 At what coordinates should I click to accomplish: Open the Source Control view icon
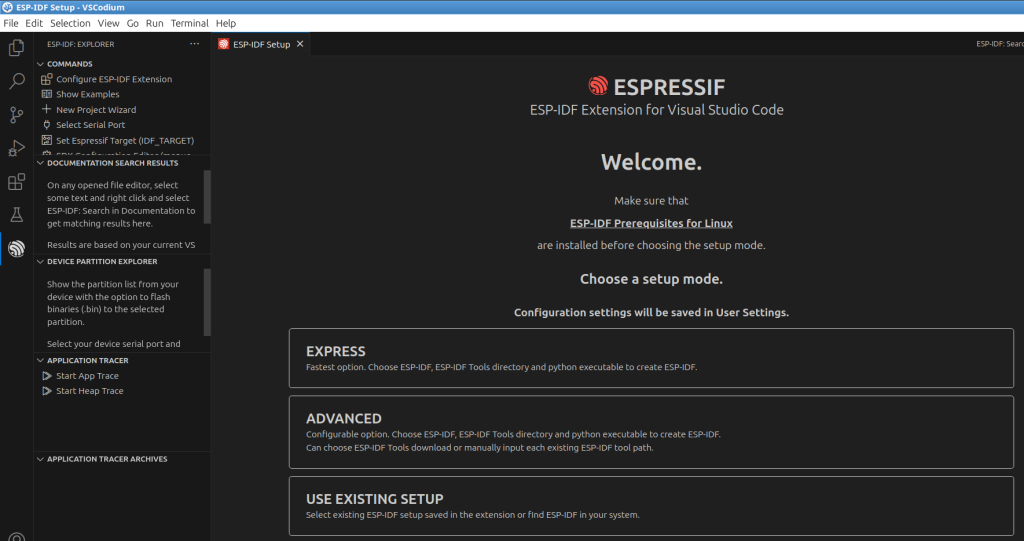point(16,115)
